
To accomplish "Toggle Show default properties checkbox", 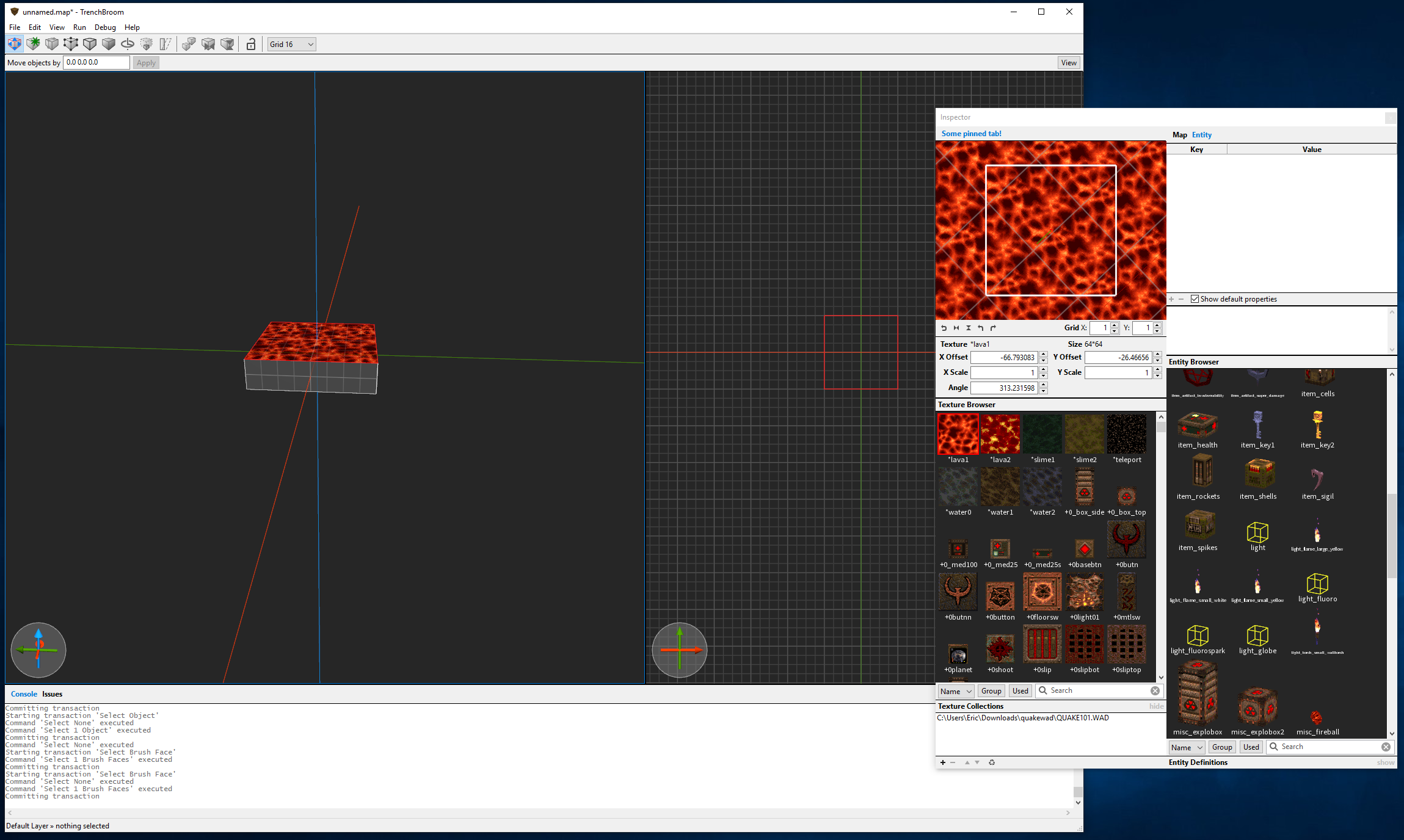I will pos(1195,299).
